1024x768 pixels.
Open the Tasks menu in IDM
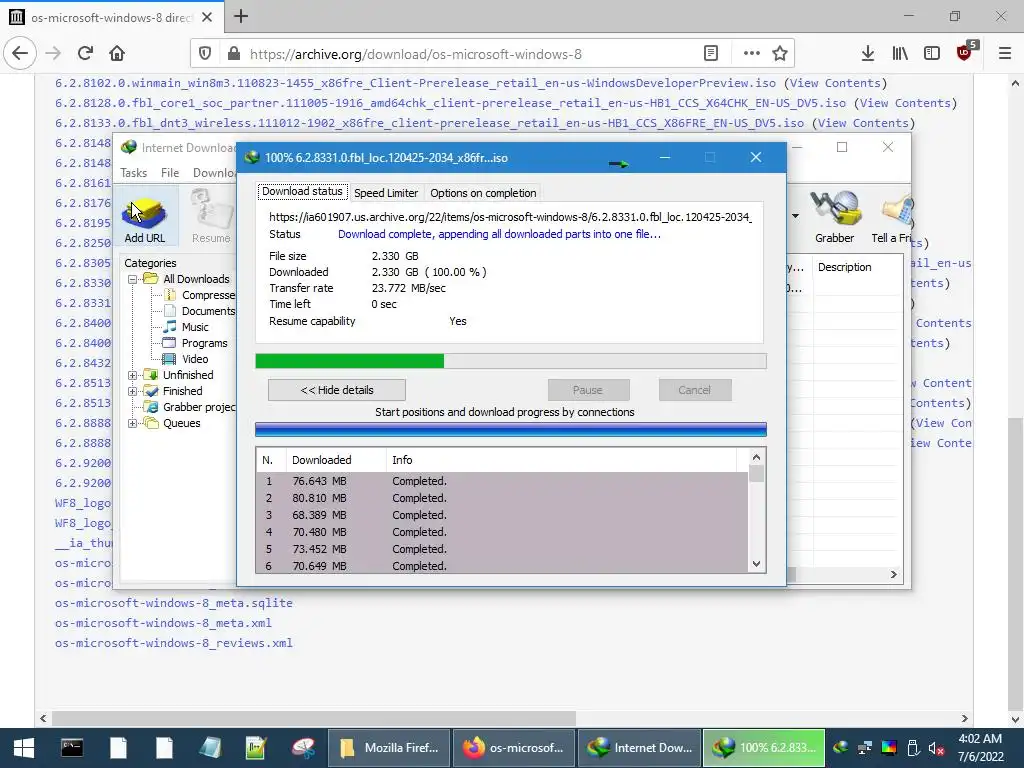133,172
